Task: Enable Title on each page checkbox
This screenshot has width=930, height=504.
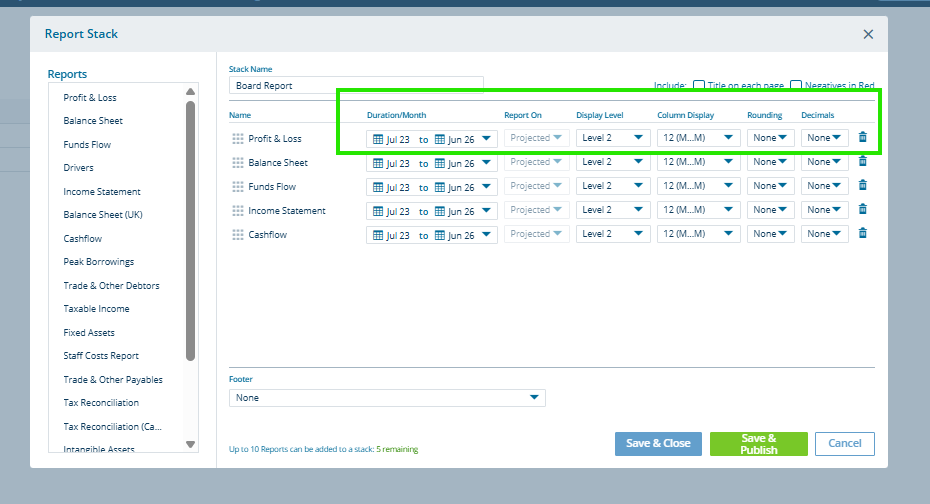Action: tap(699, 86)
